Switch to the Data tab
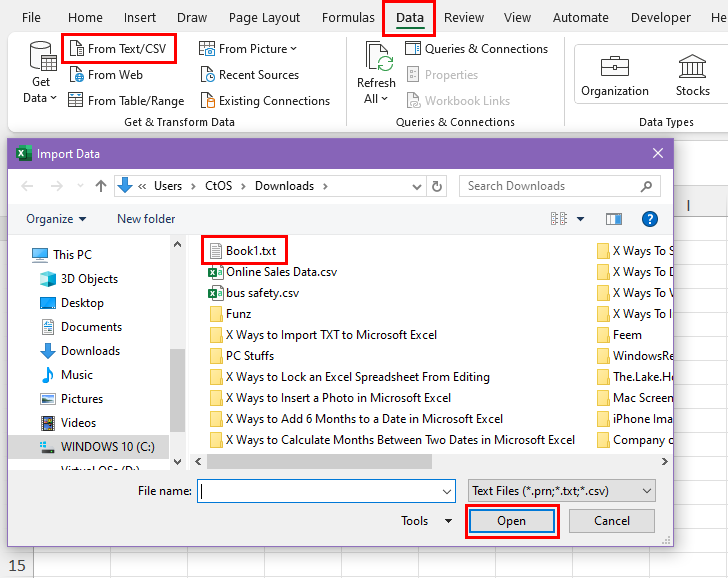 [x=410, y=18]
